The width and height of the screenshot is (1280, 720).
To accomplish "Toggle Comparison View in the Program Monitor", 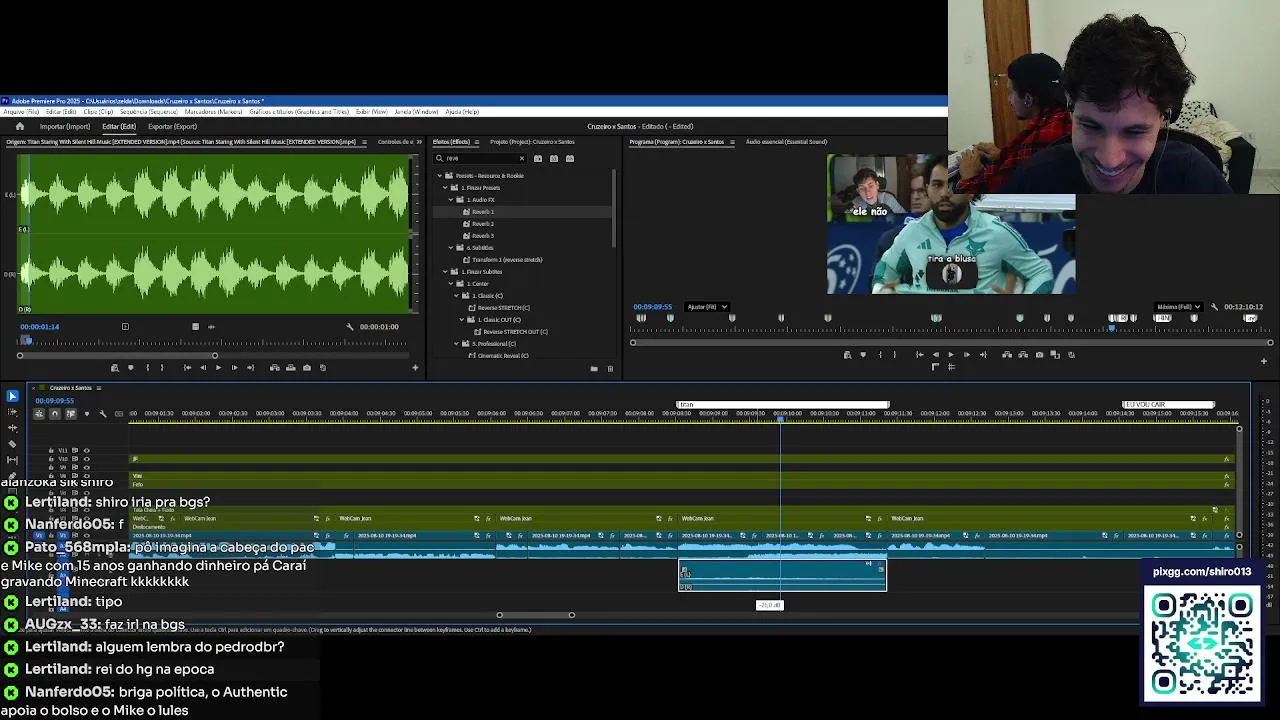I will [1055, 354].
